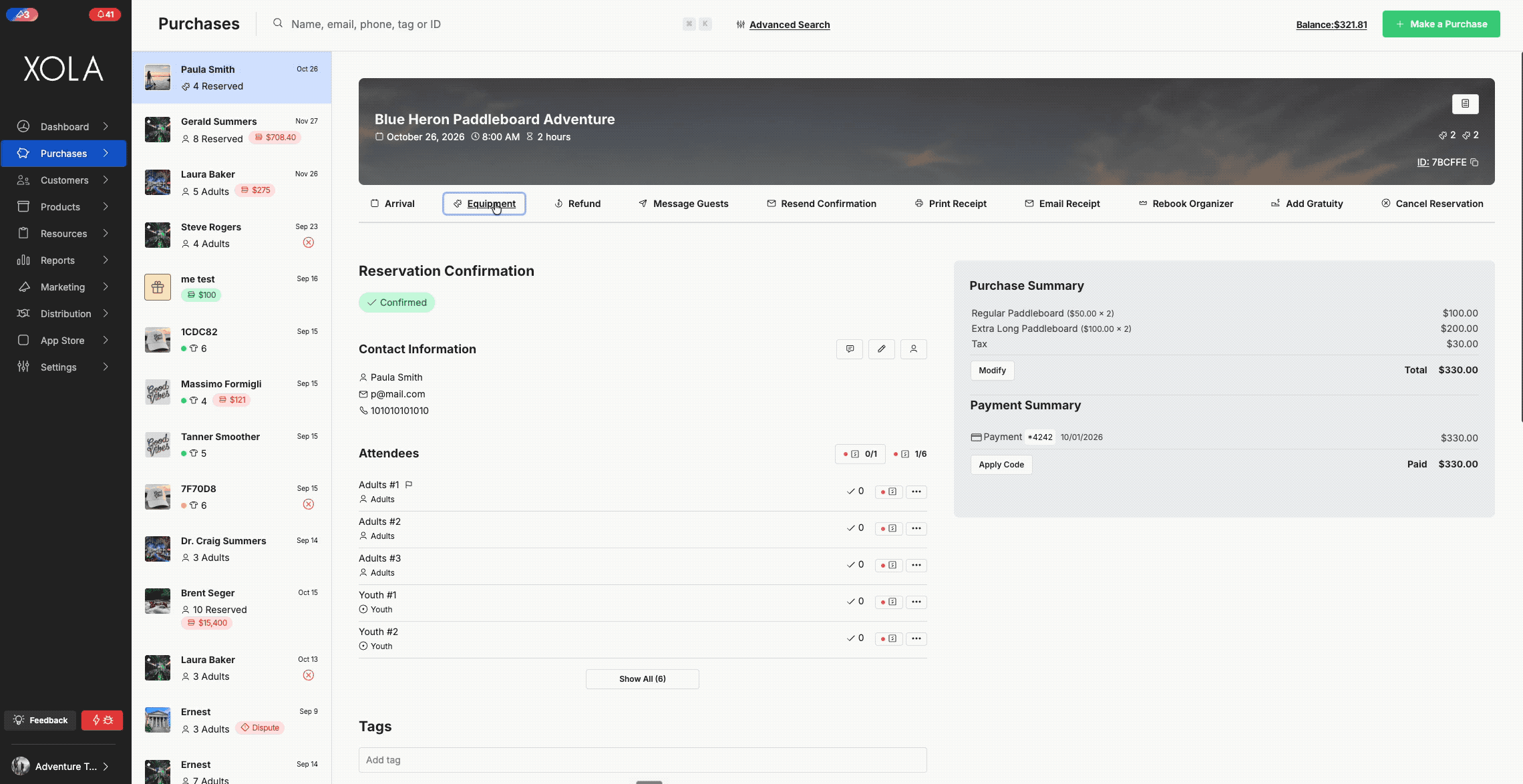Check in Adults #3 attendee
Screen dimensions: 1523x784
pos(855,564)
